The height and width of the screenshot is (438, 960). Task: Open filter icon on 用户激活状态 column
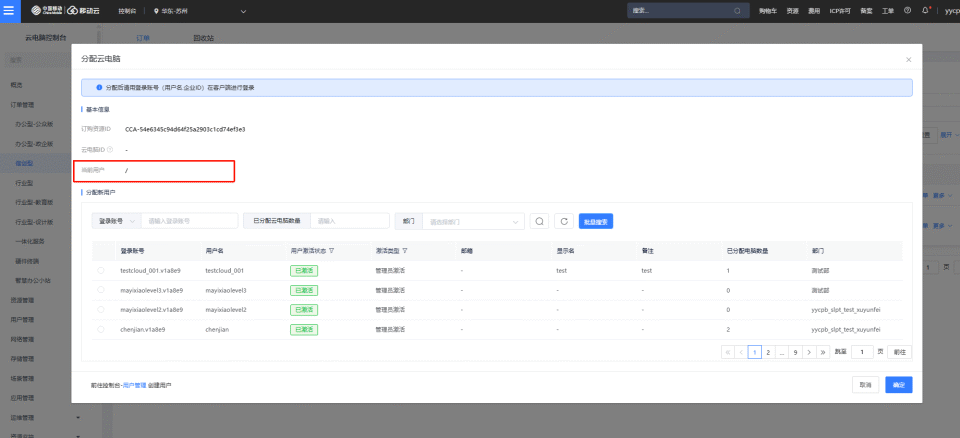point(332,251)
